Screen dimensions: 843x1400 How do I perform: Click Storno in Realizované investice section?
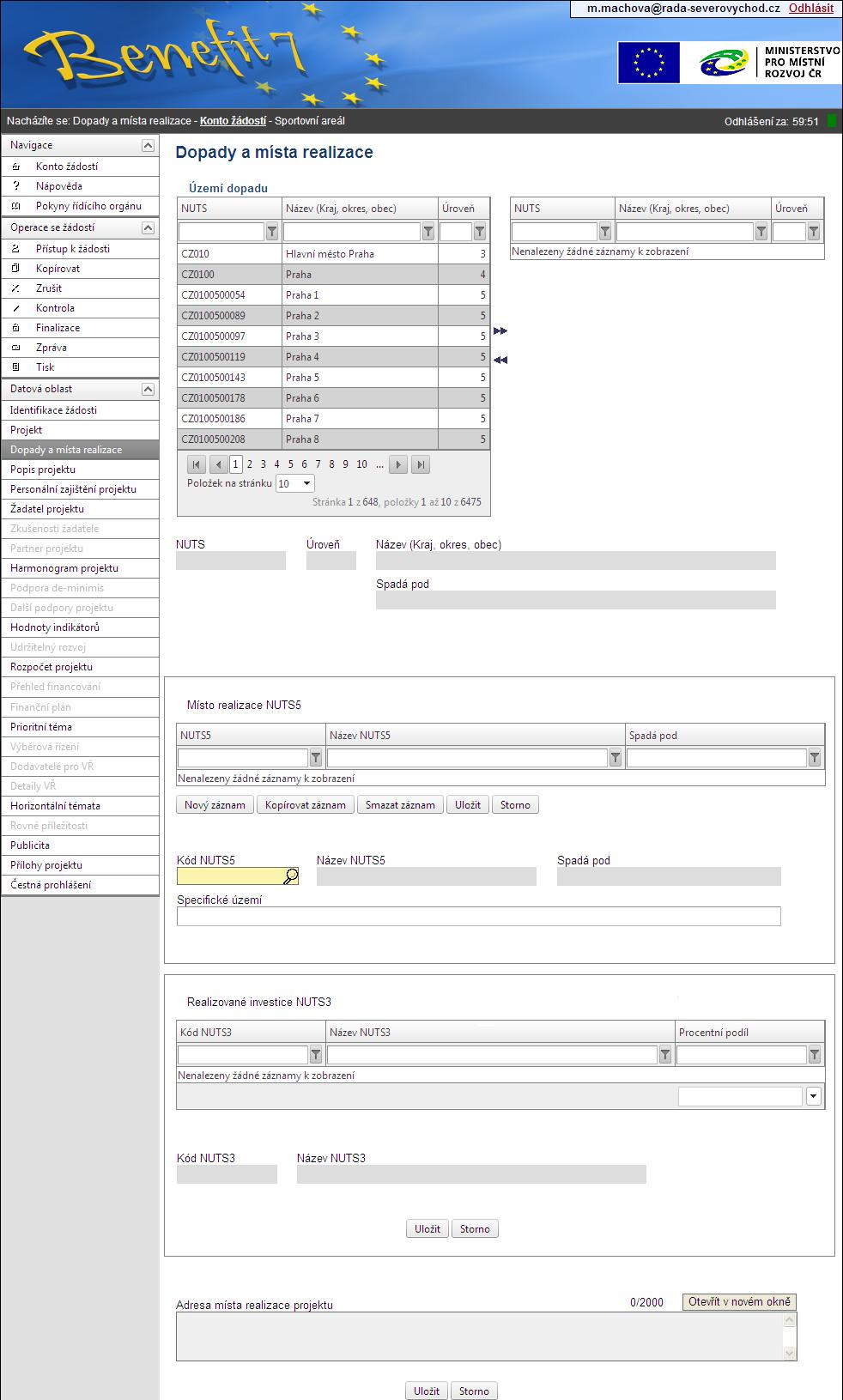(x=475, y=1229)
